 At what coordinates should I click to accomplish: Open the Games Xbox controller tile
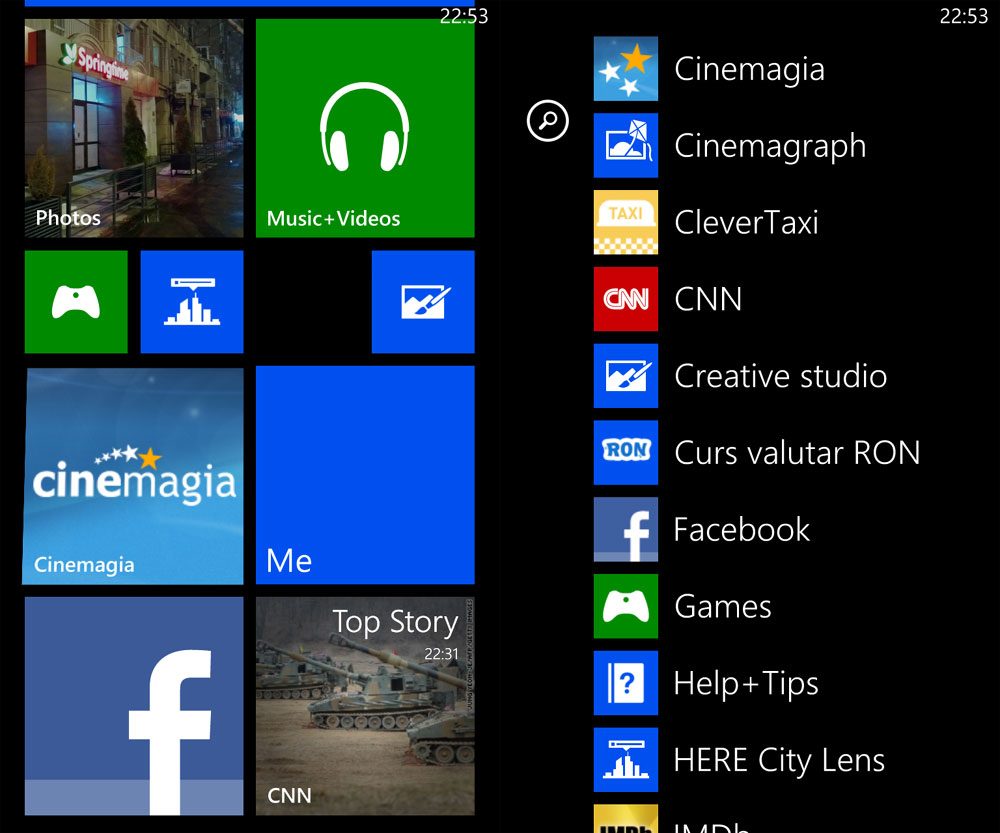click(x=76, y=302)
